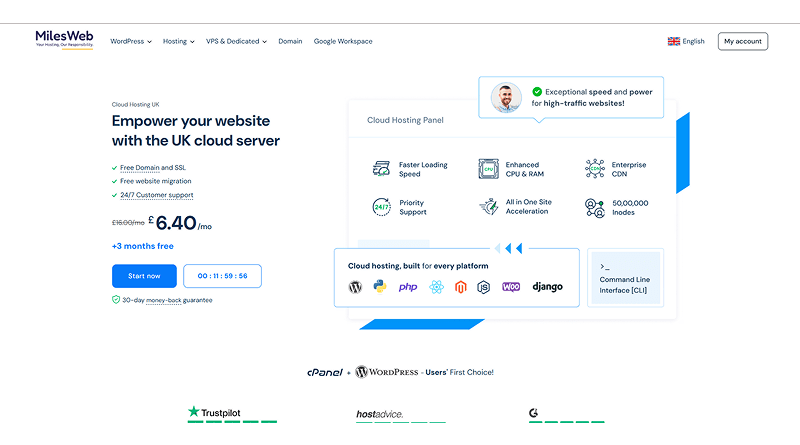Click the Free Domain and SSL link
800x445 pixels.
tap(153, 167)
